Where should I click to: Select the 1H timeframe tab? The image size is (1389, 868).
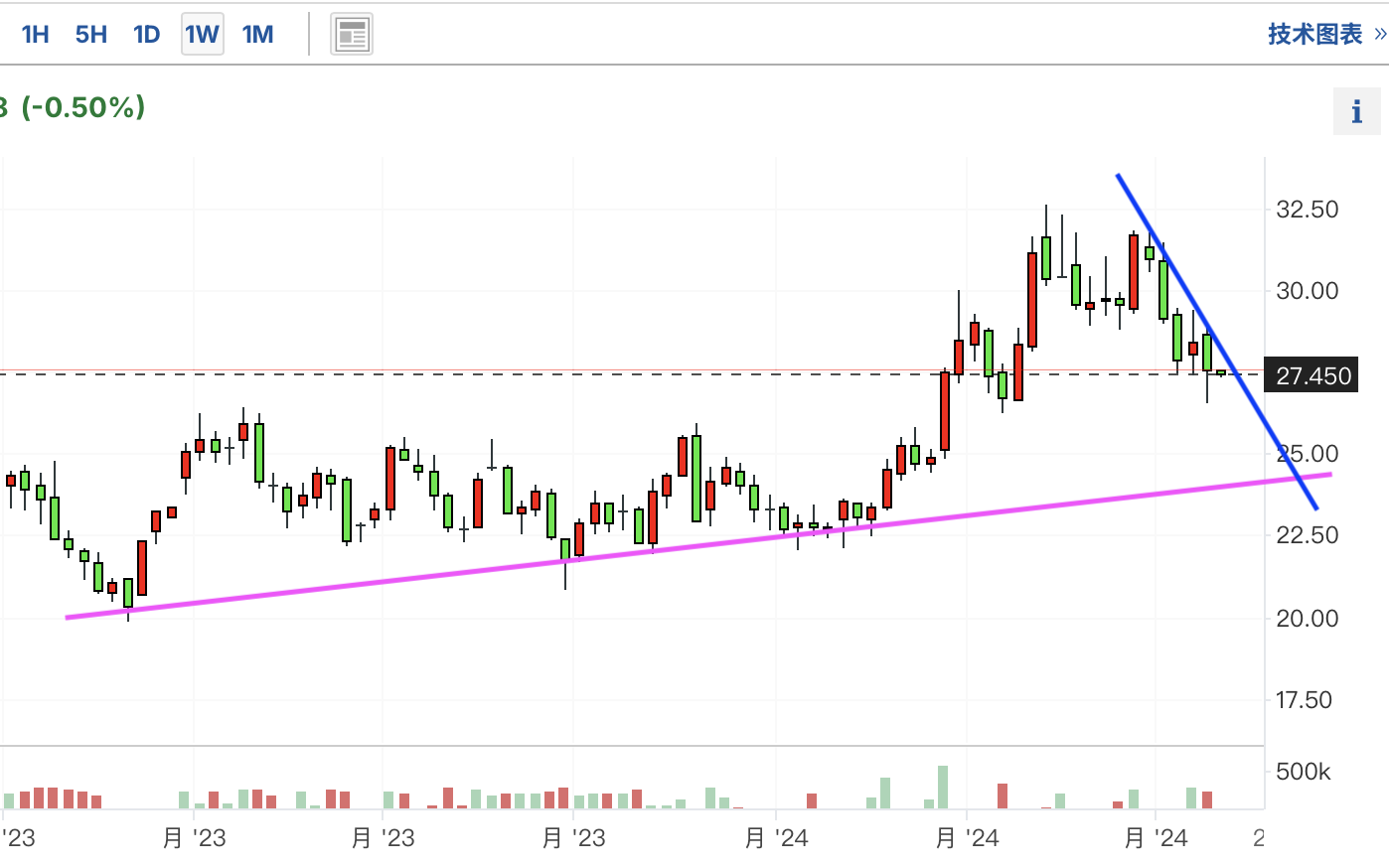[35, 35]
